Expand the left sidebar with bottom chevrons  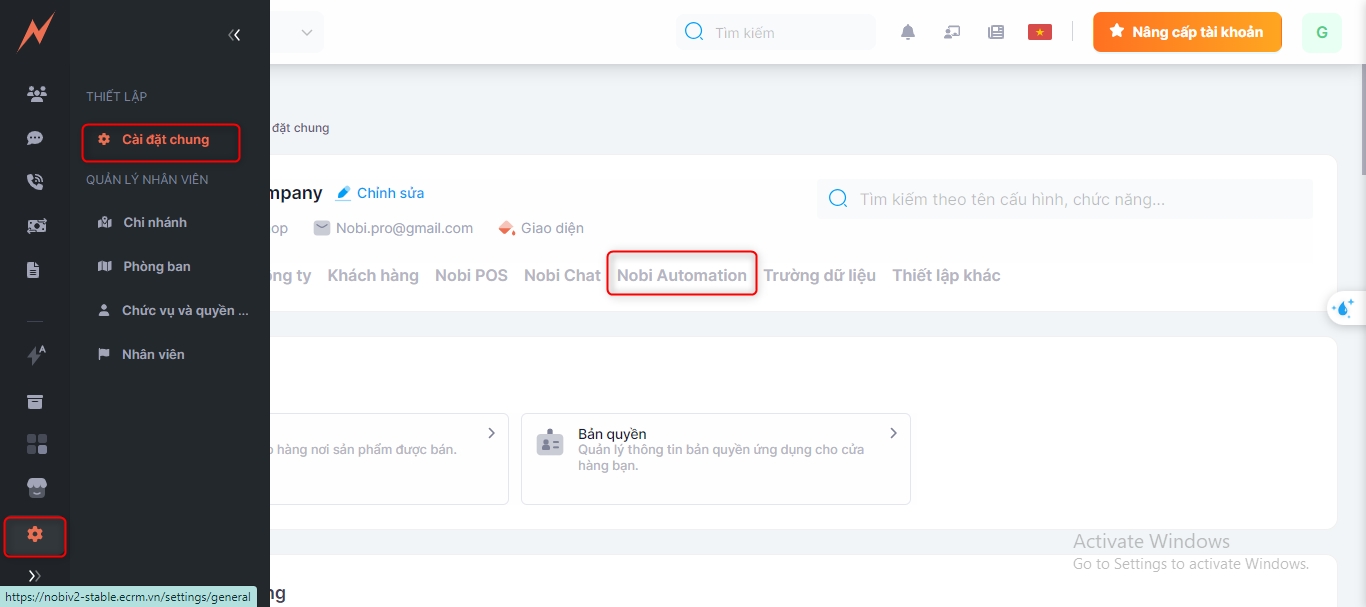pos(35,576)
